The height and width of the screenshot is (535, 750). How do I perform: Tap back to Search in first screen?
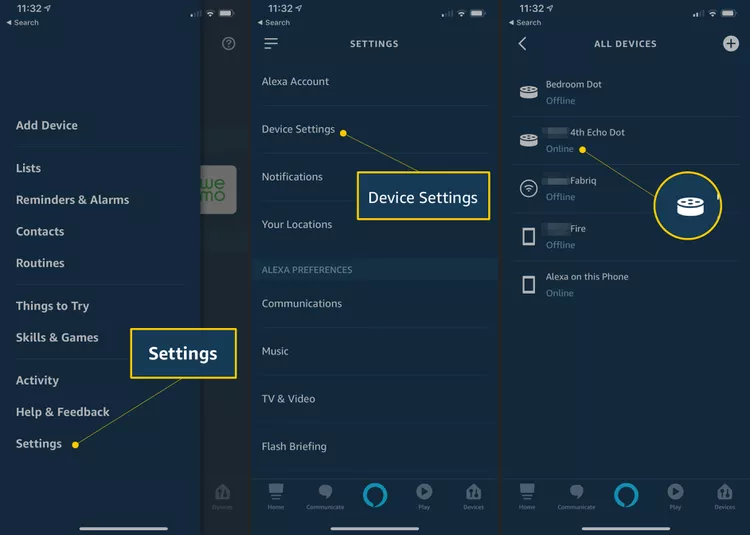tap(22, 22)
